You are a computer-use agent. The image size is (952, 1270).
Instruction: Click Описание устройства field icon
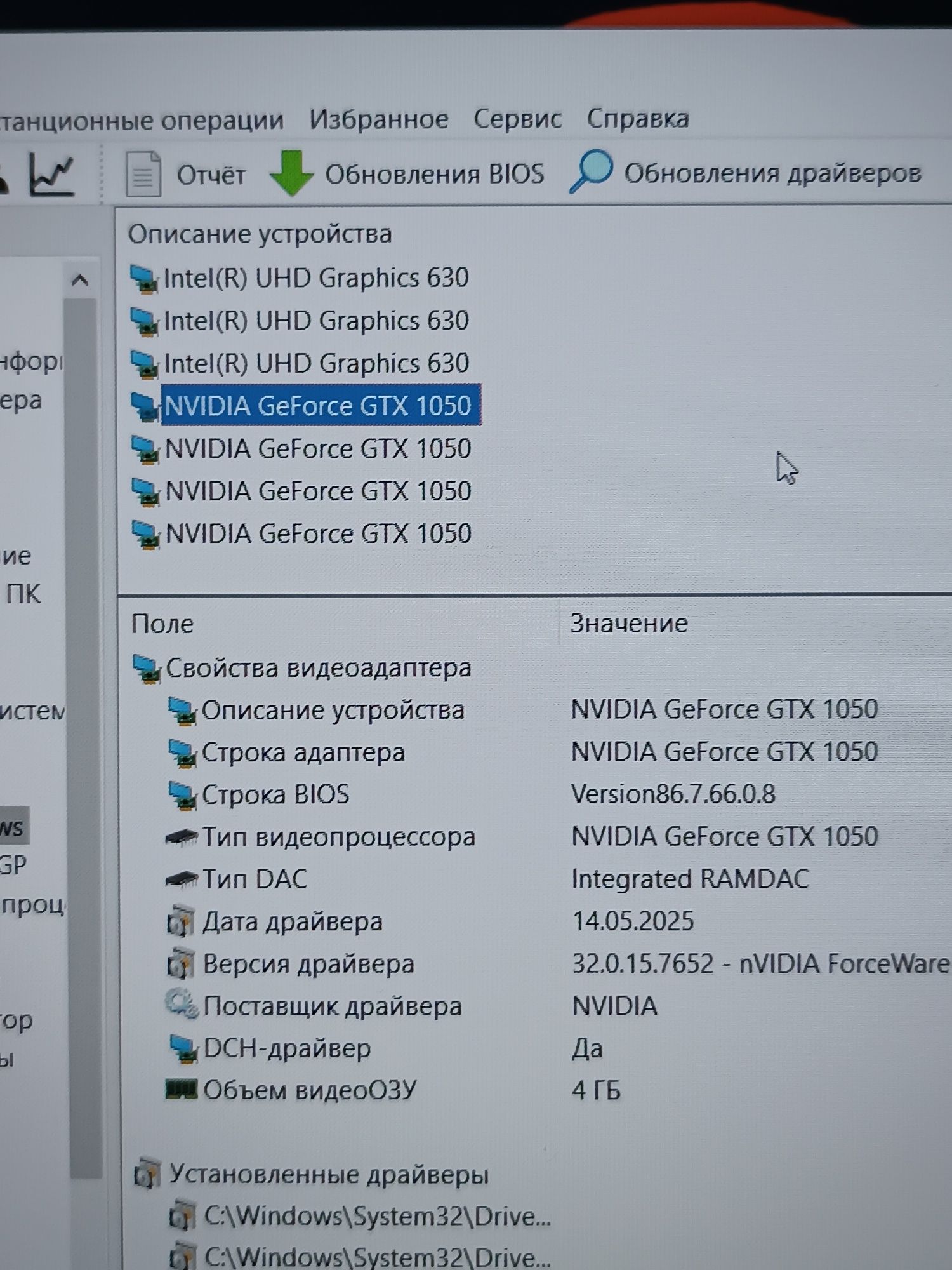pos(182,711)
